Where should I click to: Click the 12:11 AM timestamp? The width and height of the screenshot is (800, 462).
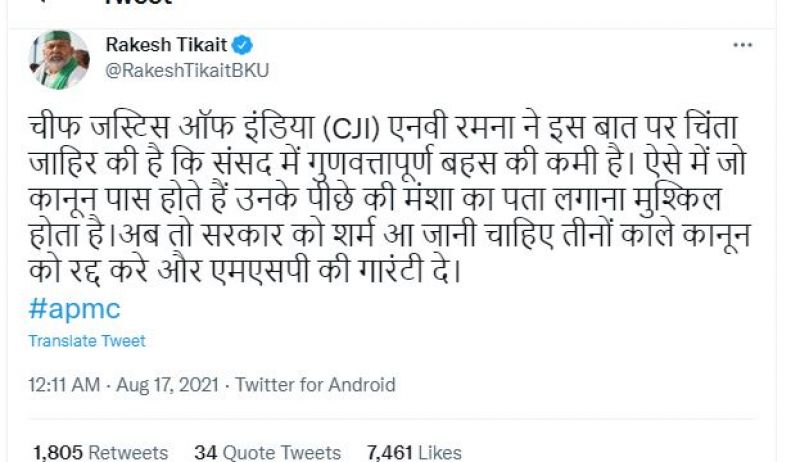coord(63,385)
